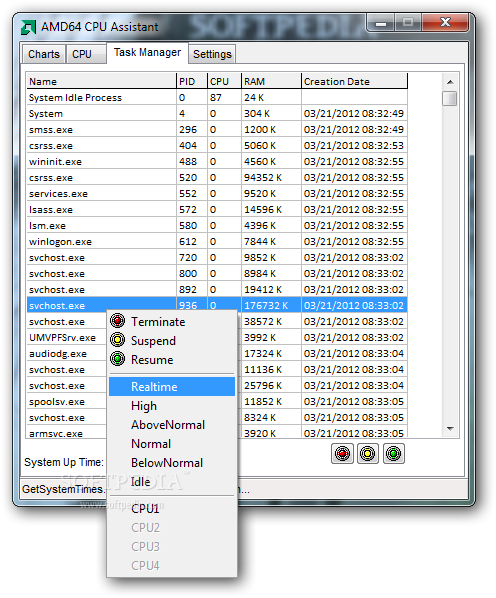This screenshot has width=496, height=598.
Task: Select CPU1 affinity in context menu
Action: 172,509
